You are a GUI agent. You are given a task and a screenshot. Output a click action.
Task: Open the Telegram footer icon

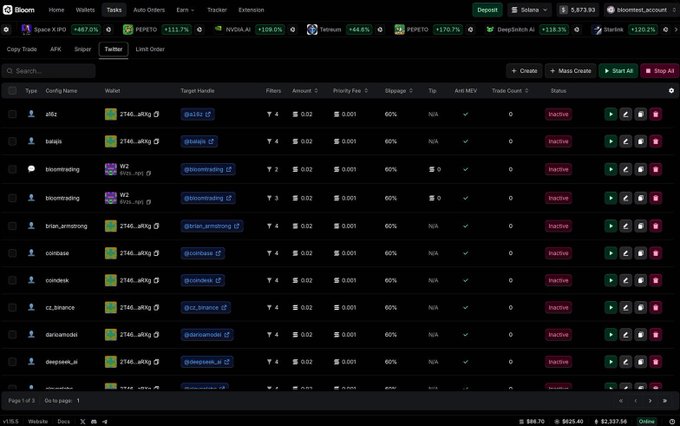tap(105, 421)
